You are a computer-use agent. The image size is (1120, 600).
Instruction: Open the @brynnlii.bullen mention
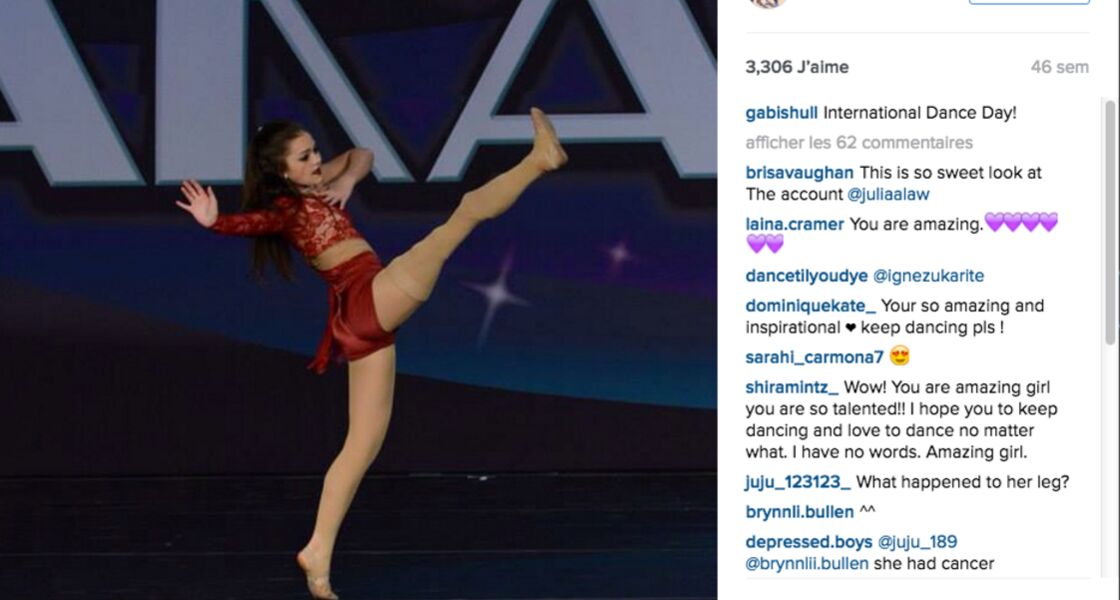(x=807, y=564)
